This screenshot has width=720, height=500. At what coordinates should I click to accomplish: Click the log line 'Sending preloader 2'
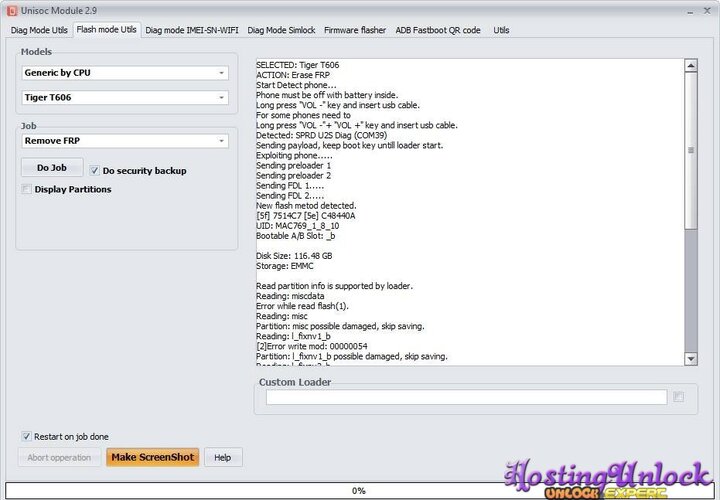pyautogui.click(x=293, y=175)
